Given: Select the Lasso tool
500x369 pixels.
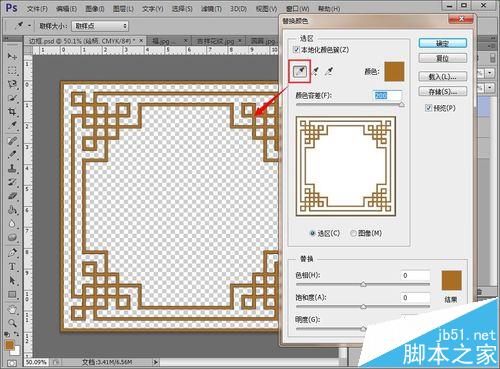Looking at the screenshot, I should tap(12, 84).
